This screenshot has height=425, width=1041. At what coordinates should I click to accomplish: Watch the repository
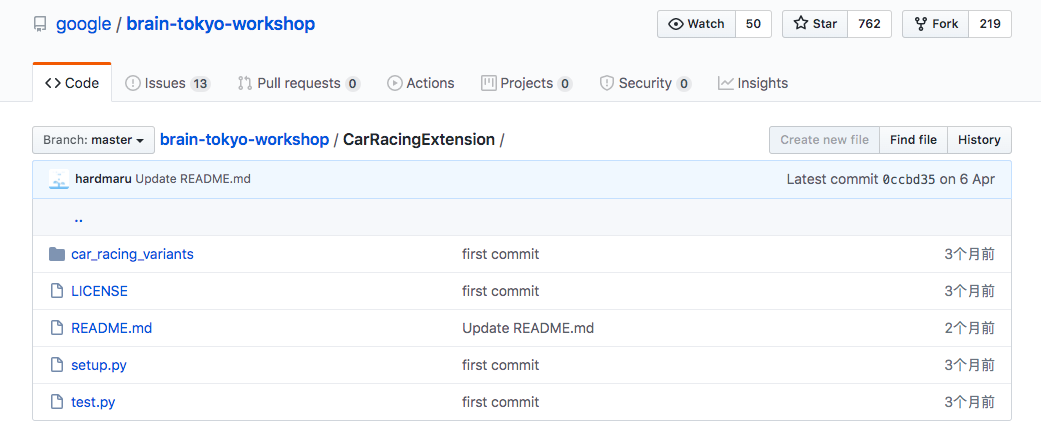click(696, 24)
